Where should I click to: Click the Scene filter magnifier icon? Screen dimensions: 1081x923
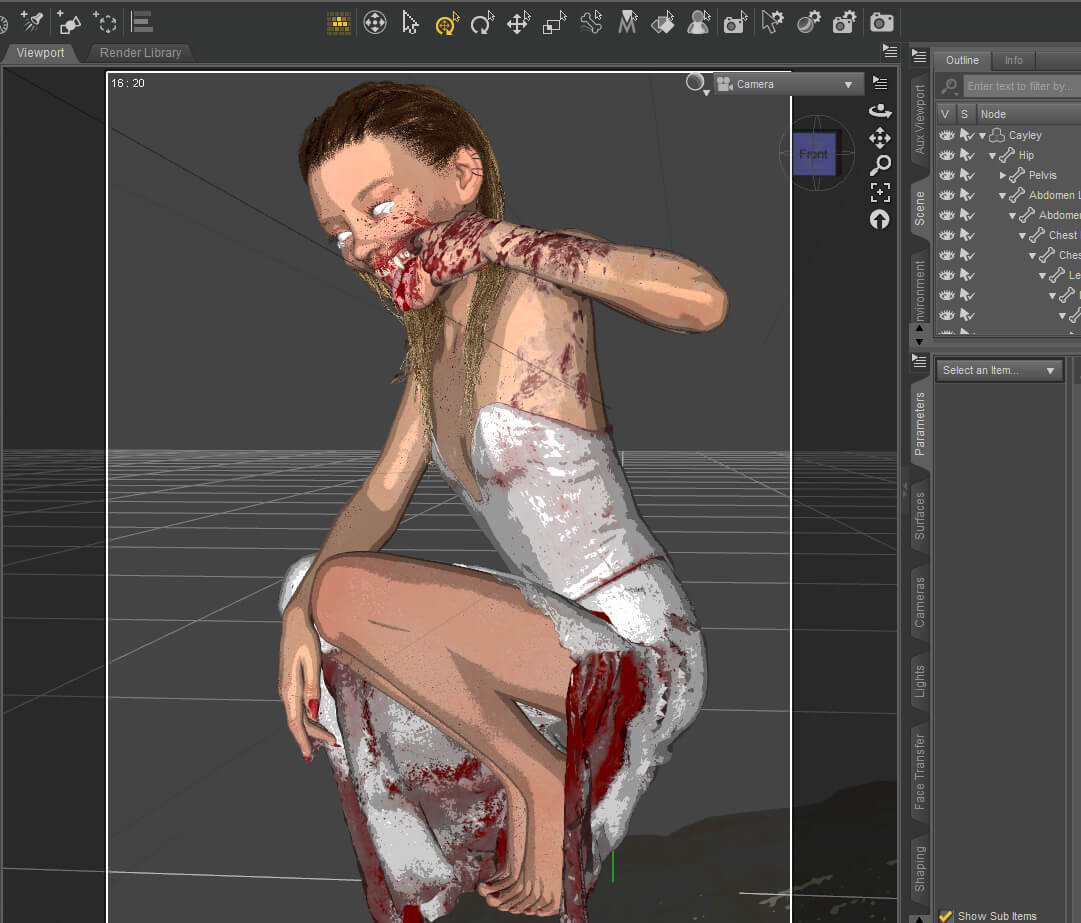[949, 86]
